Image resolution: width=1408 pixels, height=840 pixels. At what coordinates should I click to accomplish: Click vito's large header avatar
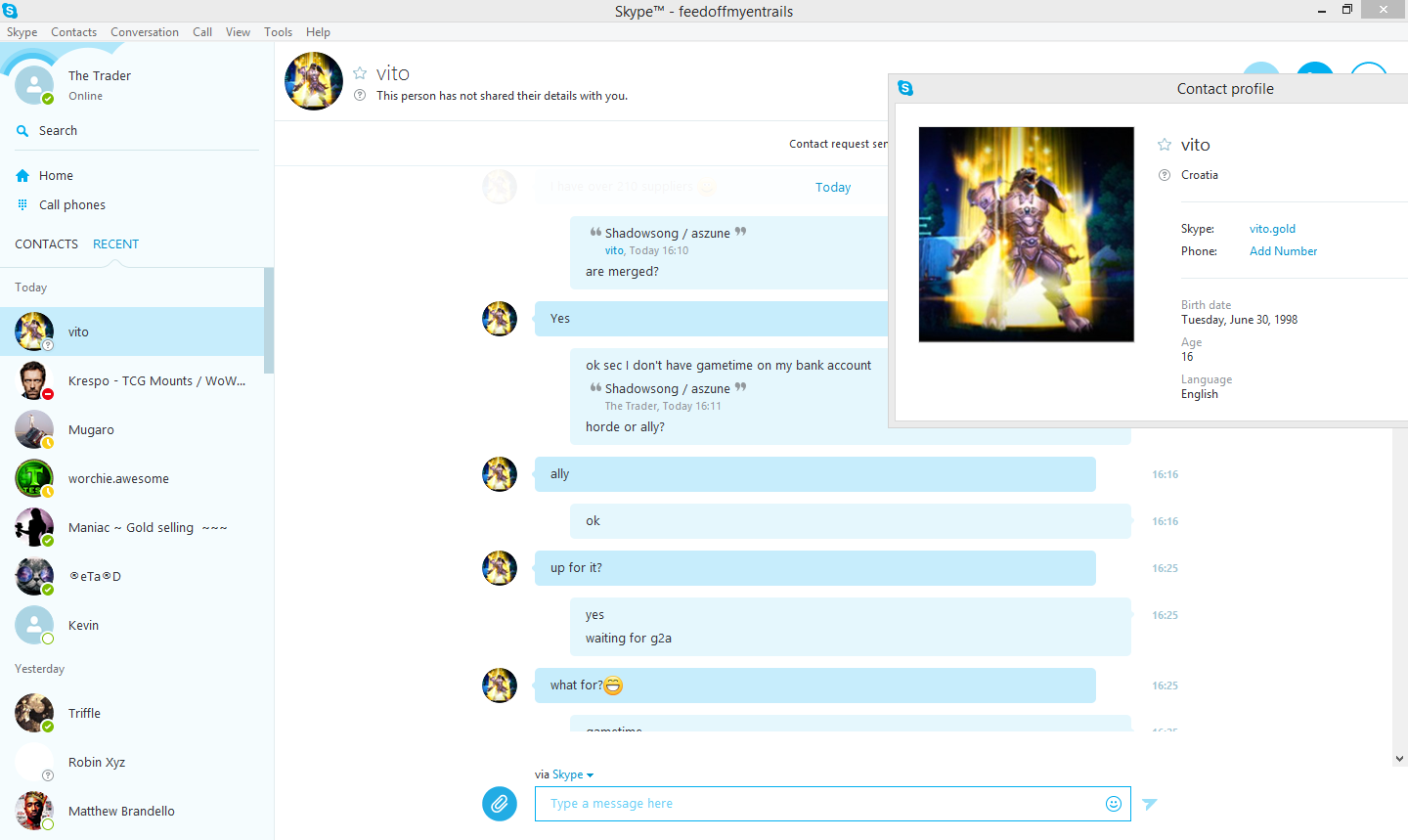coord(314,81)
